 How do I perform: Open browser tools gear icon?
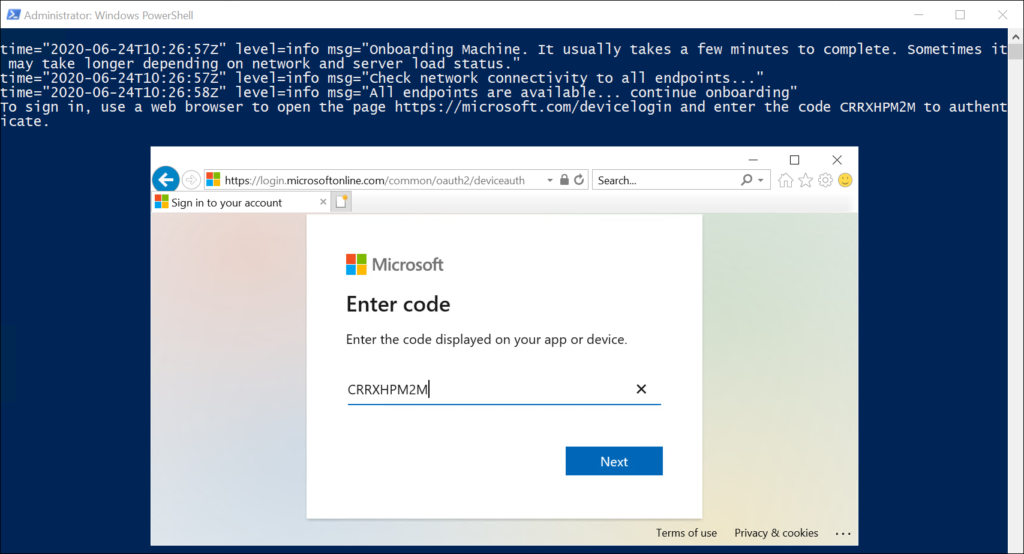coord(825,180)
